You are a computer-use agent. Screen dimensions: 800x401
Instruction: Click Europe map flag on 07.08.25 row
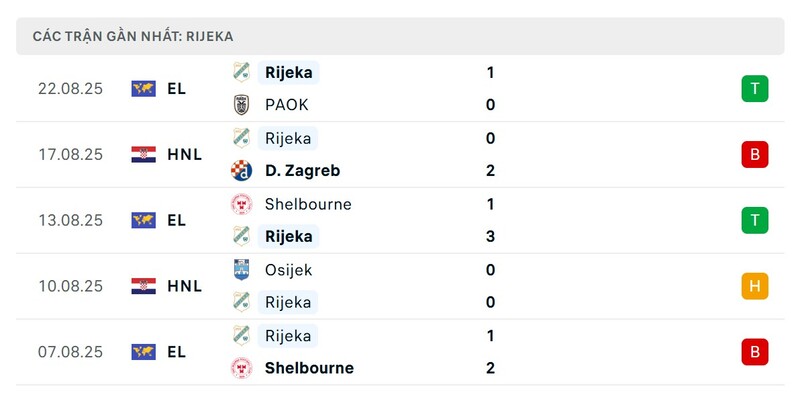tap(143, 352)
